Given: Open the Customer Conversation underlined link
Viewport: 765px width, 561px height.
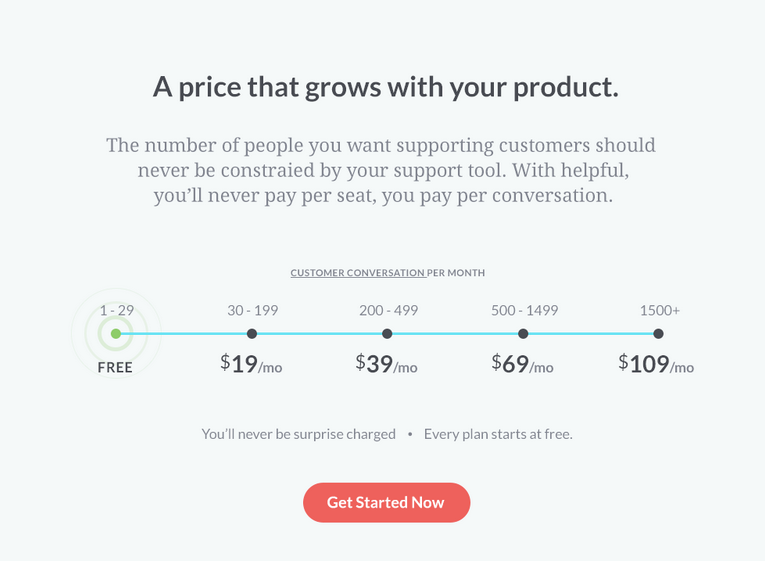Looking at the screenshot, I should (358, 273).
